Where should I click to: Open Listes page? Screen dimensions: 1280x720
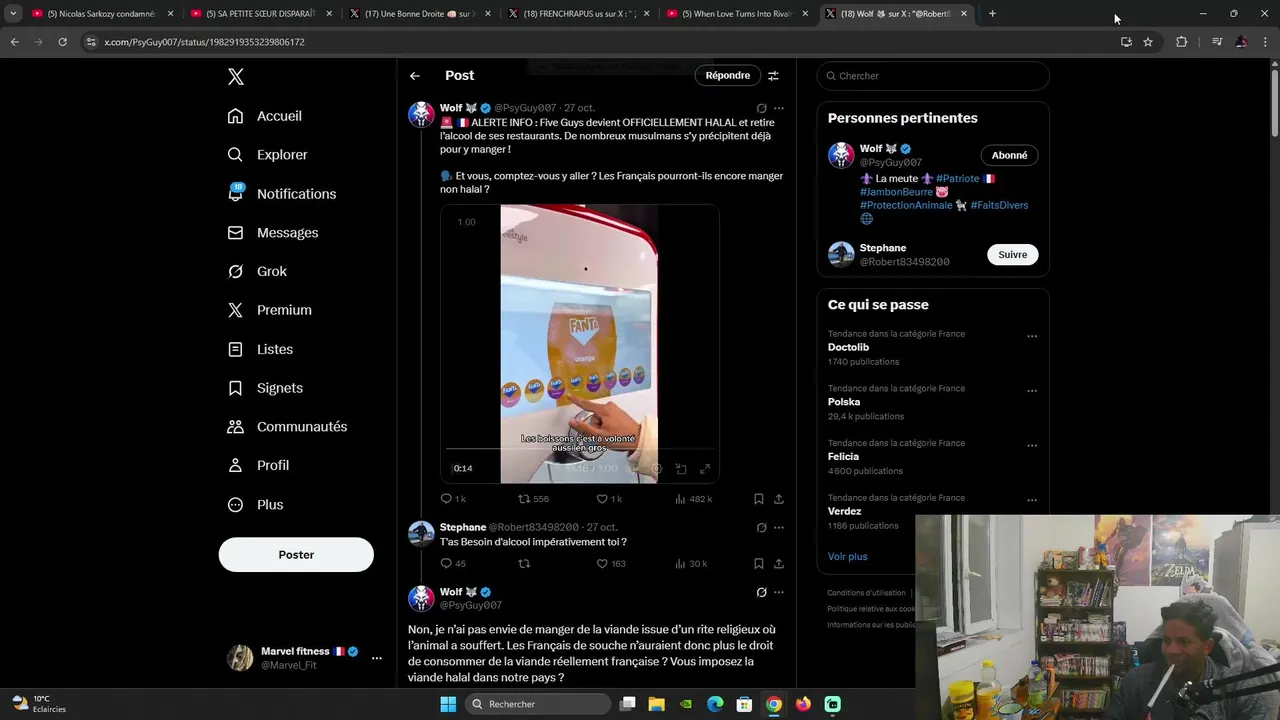tap(260, 349)
